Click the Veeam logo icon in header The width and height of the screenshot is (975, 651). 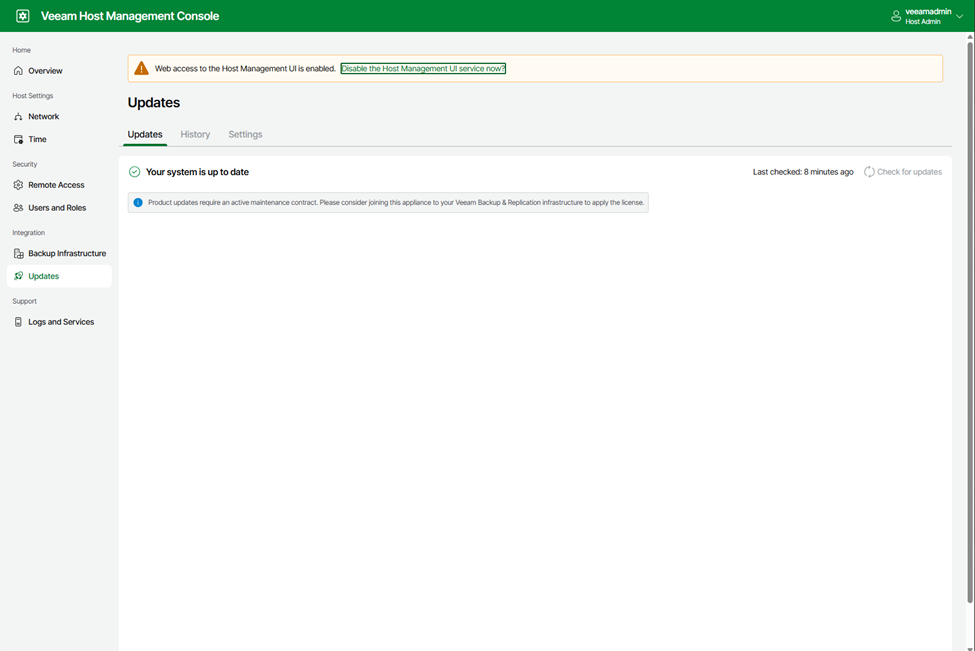click(23, 16)
